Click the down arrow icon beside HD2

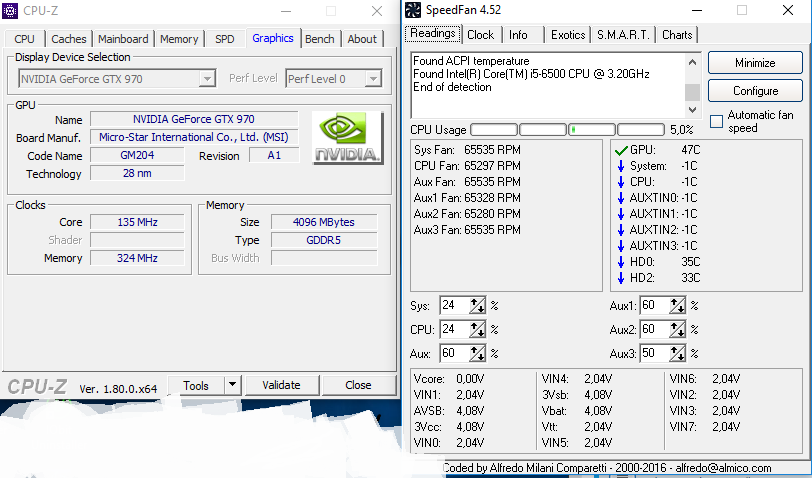click(621, 278)
